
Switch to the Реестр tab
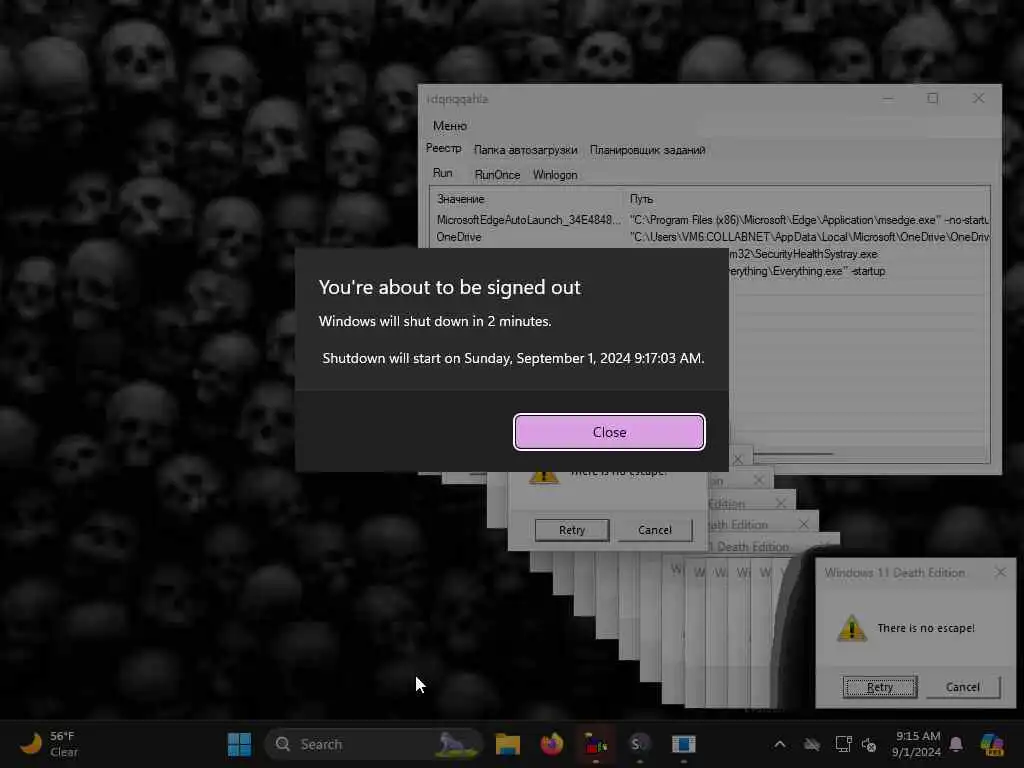[x=443, y=149]
